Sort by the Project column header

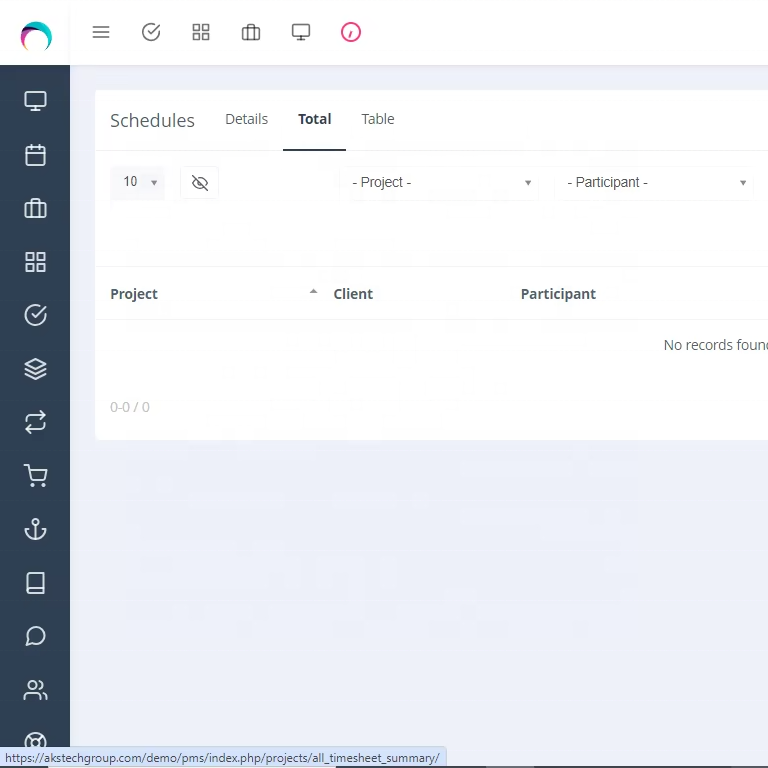(x=134, y=294)
